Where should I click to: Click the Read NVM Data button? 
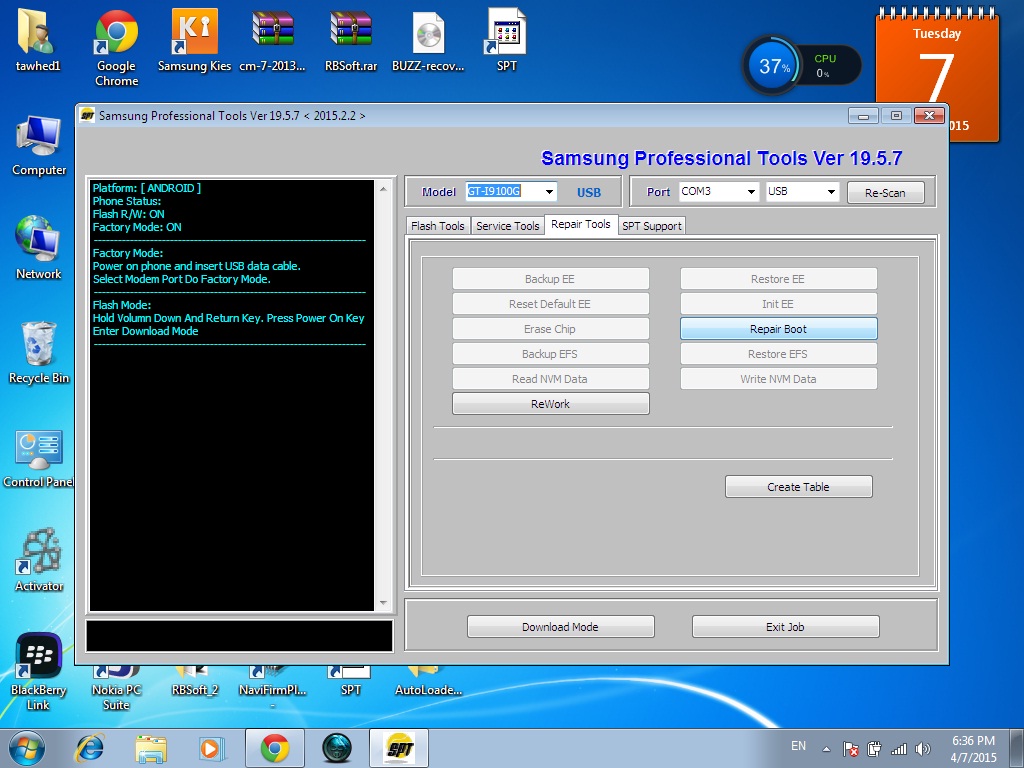point(551,379)
